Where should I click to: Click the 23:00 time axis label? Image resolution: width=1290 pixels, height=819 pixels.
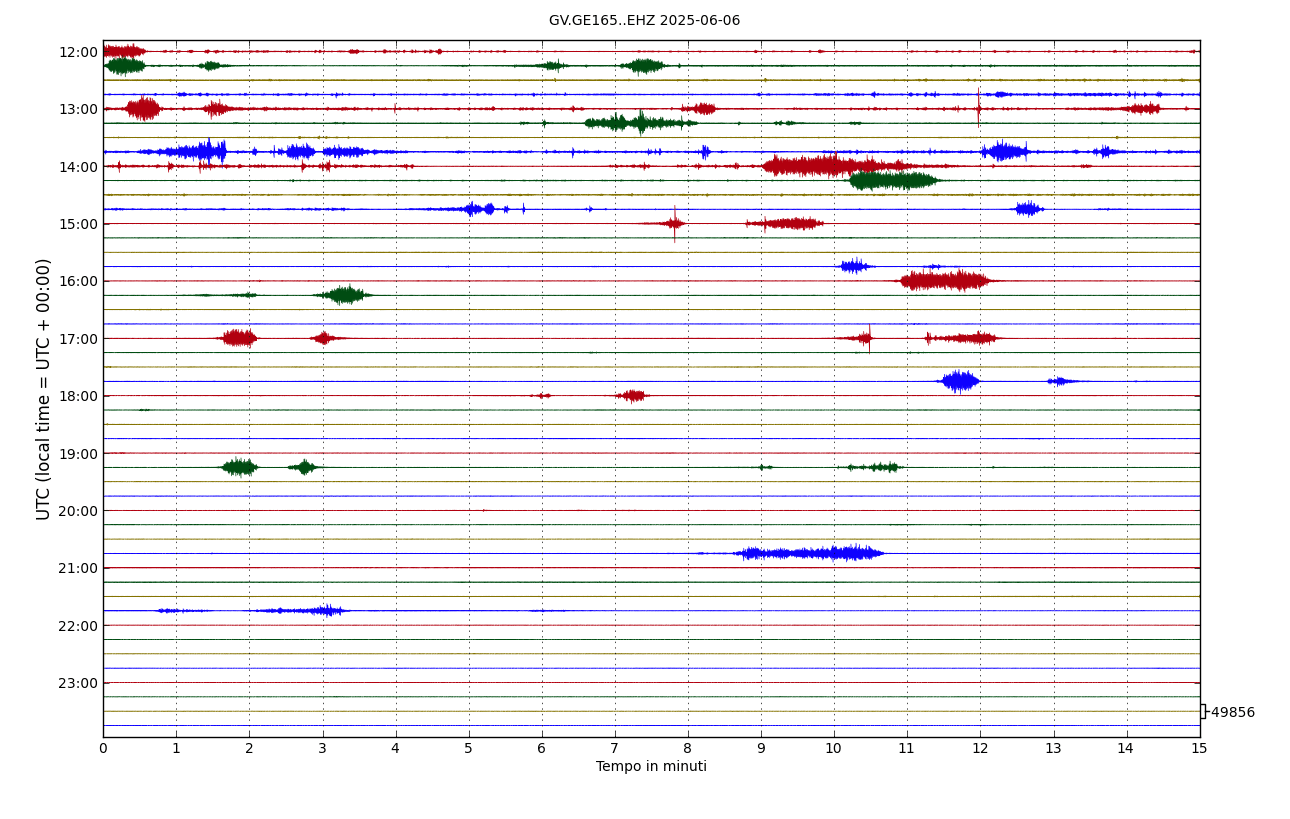coord(78,683)
